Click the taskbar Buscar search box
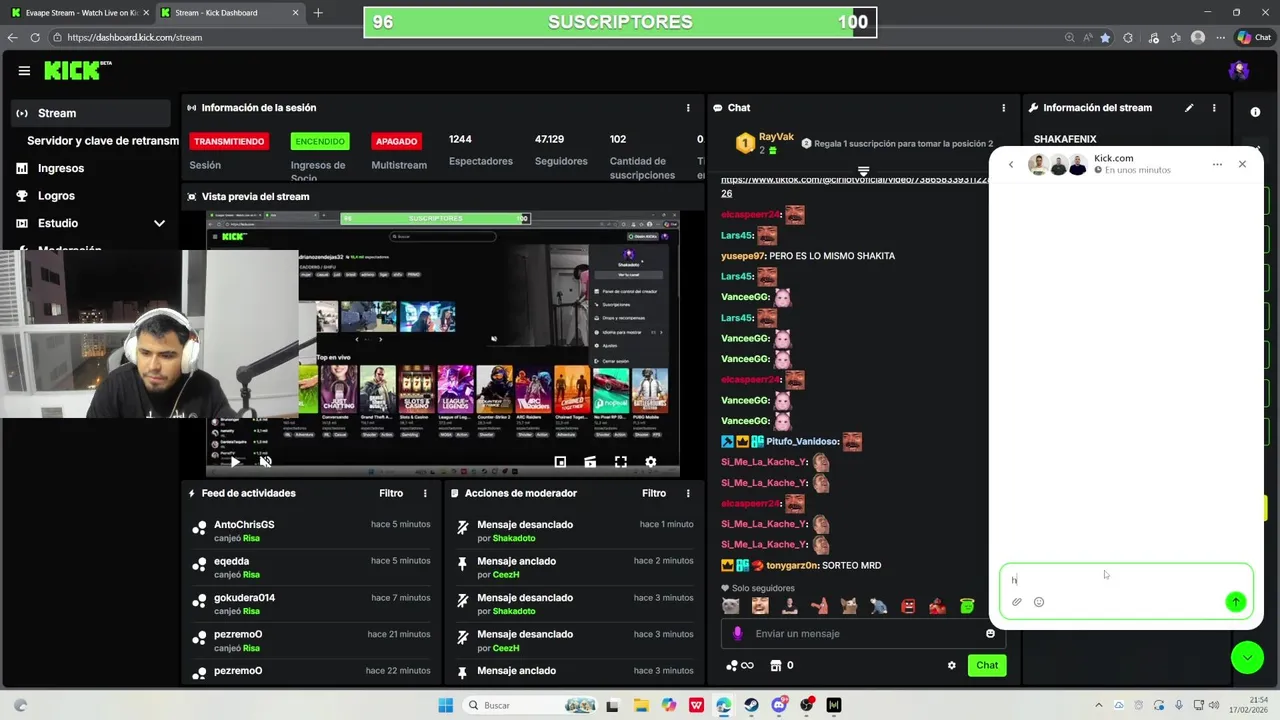Screen dimensions: 1280x720 pyautogui.click(x=531, y=705)
